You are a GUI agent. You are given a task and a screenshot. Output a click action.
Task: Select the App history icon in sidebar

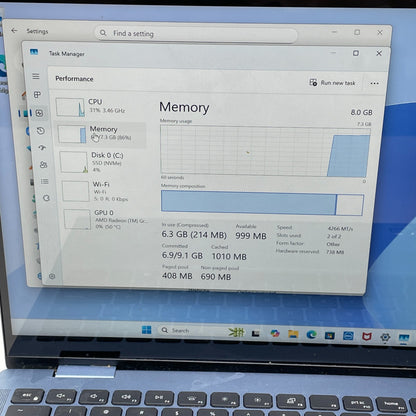tap(41, 131)
